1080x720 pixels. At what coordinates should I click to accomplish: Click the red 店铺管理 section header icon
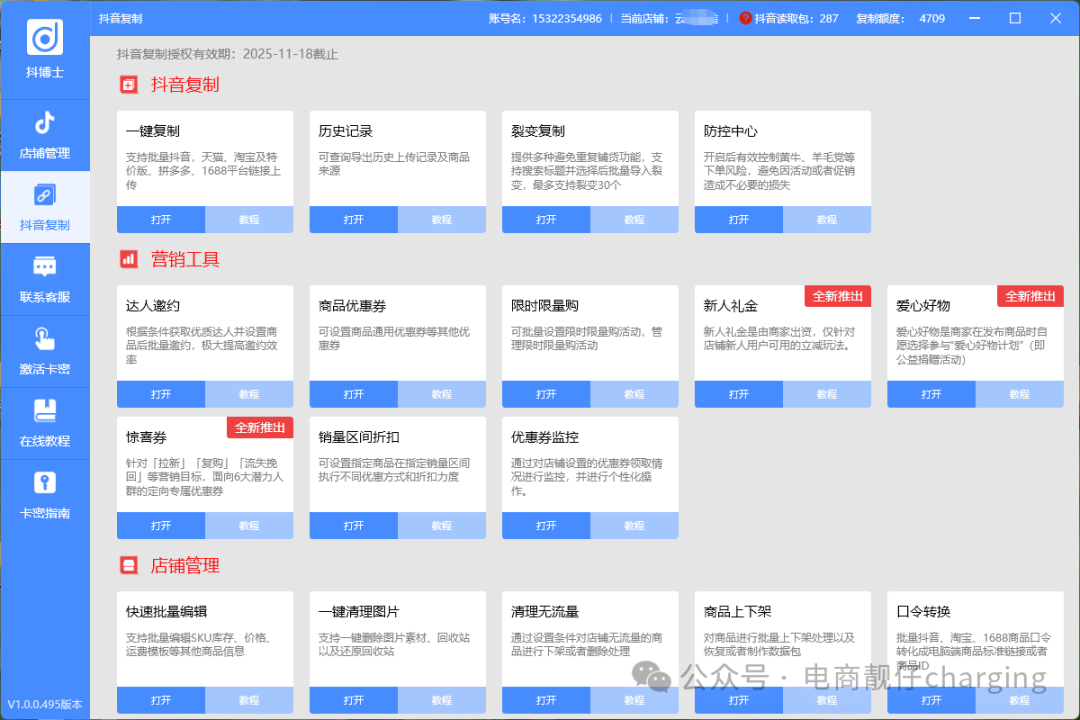(129, 565)
